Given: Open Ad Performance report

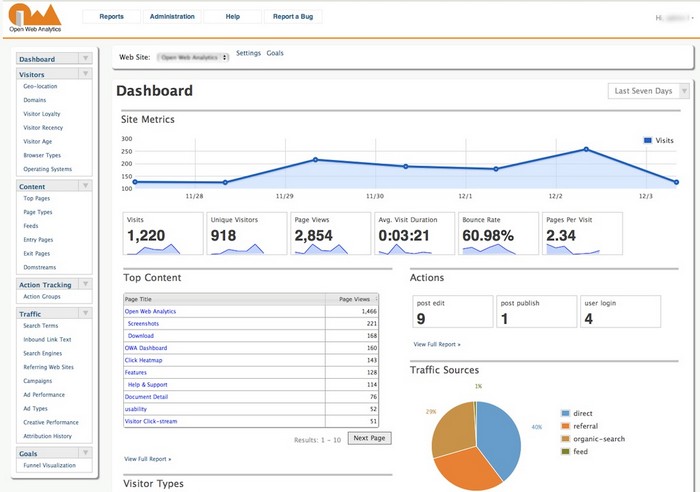Looking at the screenshot, I should pyautogui.click(x=44, y=395).
